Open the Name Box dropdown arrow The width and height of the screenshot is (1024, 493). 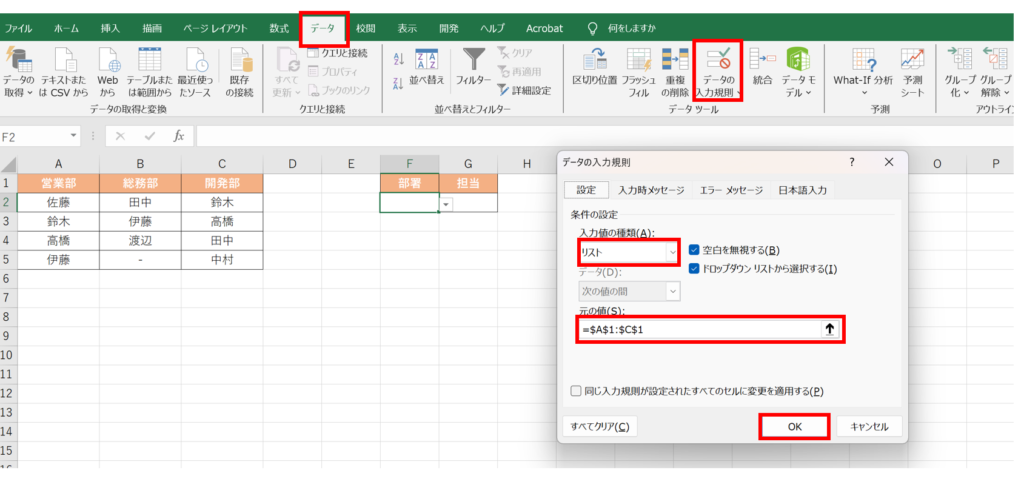click(x=74, y=135)
